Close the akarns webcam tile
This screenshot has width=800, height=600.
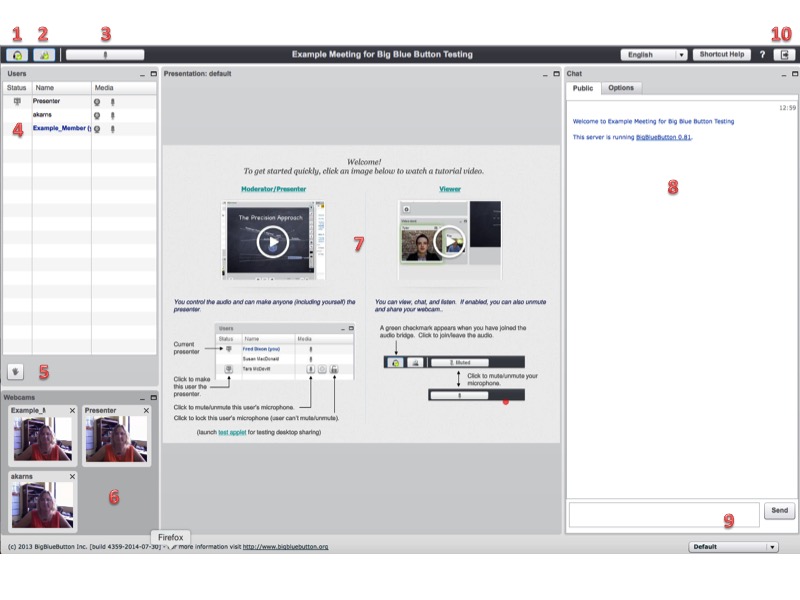click(x=72, y=477)
